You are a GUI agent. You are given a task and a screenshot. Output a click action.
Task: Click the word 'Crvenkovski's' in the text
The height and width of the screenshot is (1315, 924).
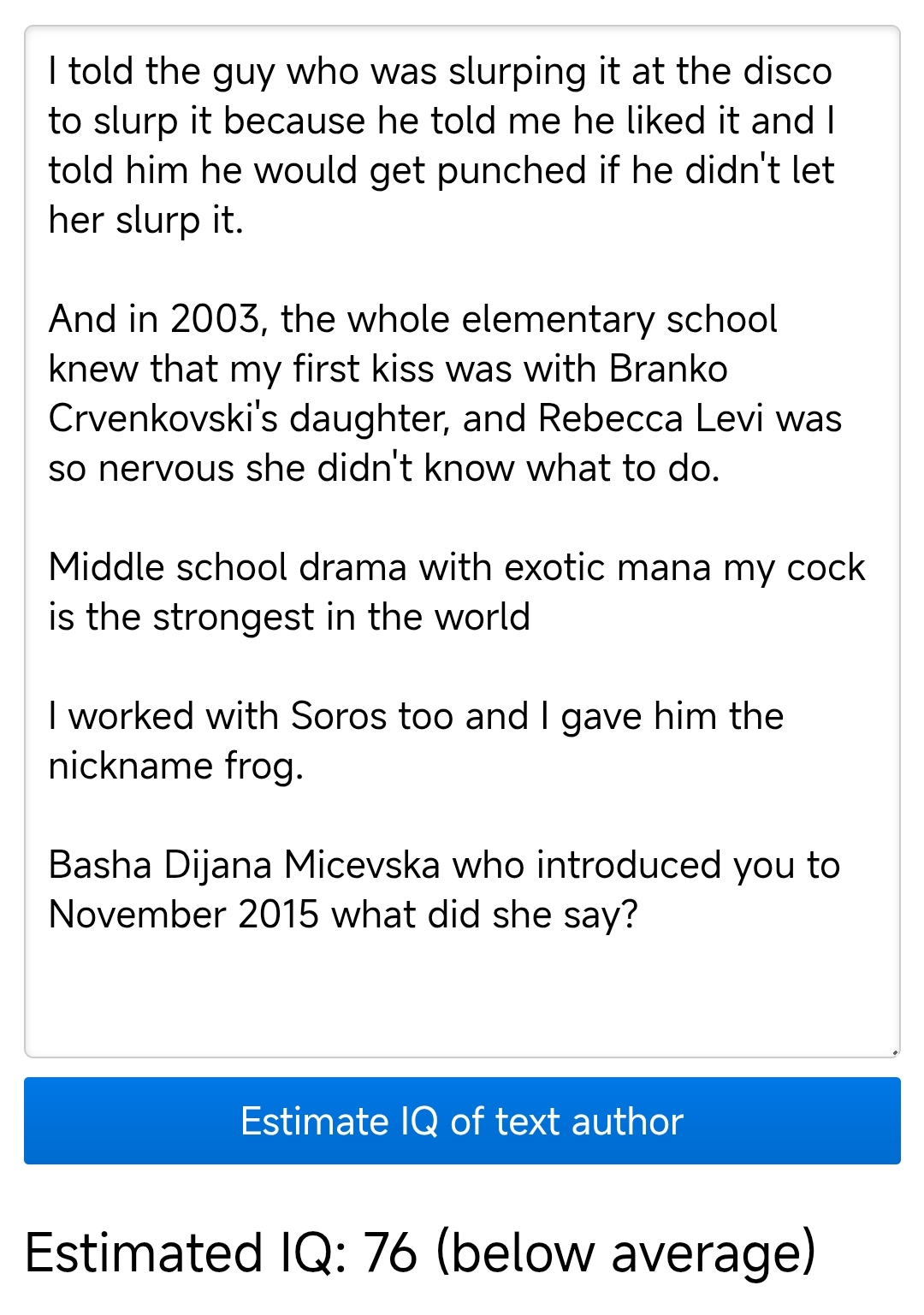tap(163, 419)
